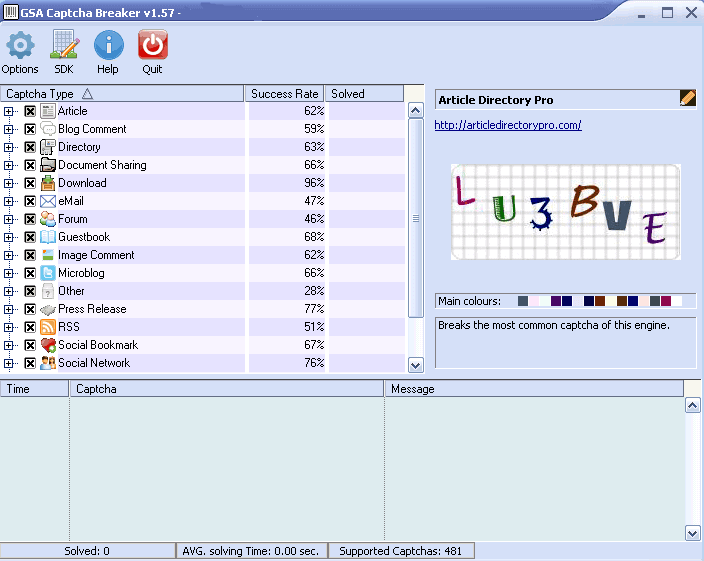
Task: Expand the Social Bookmark tree node
Action: (9, 345)
